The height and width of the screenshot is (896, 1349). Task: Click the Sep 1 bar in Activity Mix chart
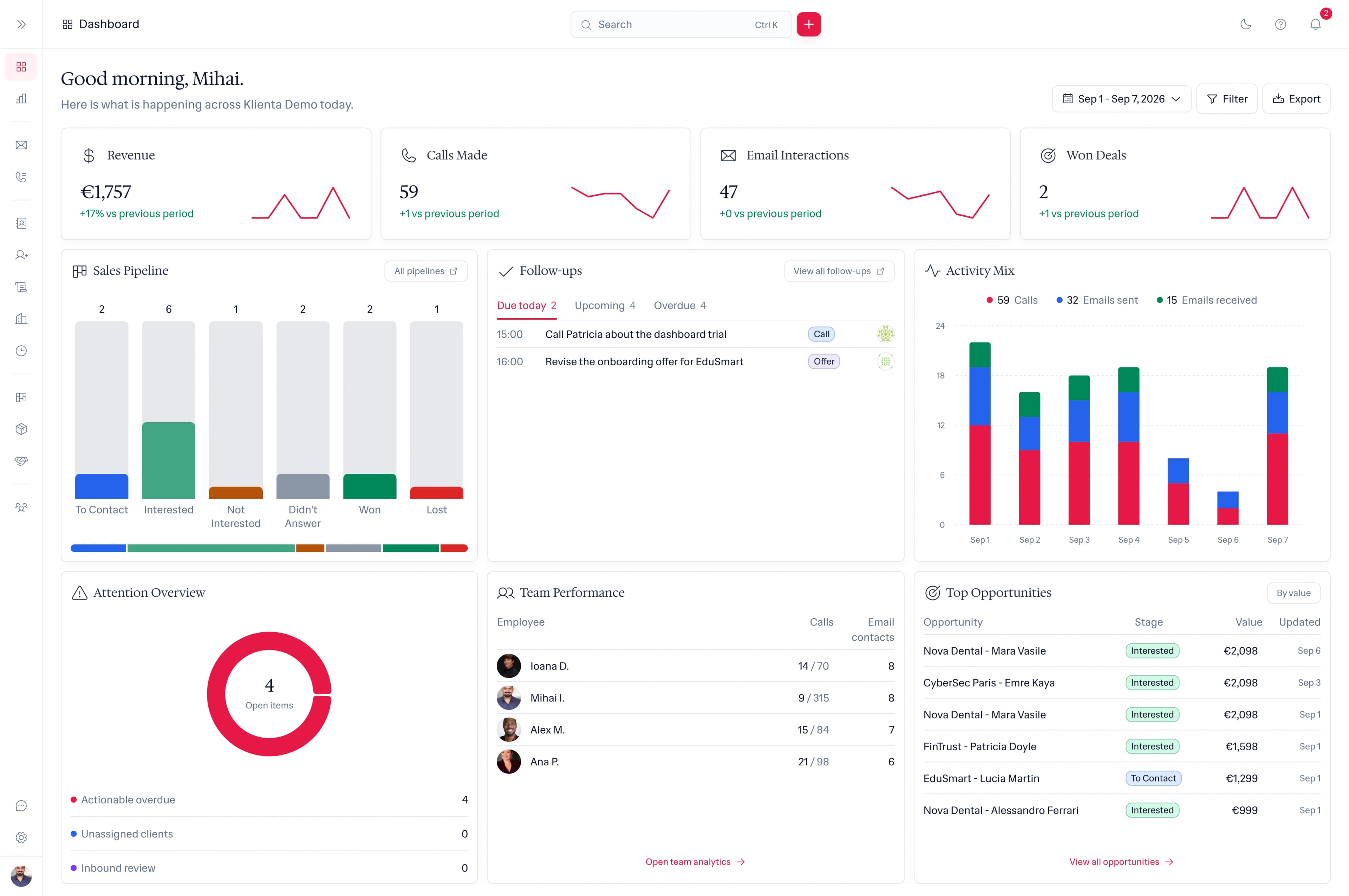pos(980,434)
